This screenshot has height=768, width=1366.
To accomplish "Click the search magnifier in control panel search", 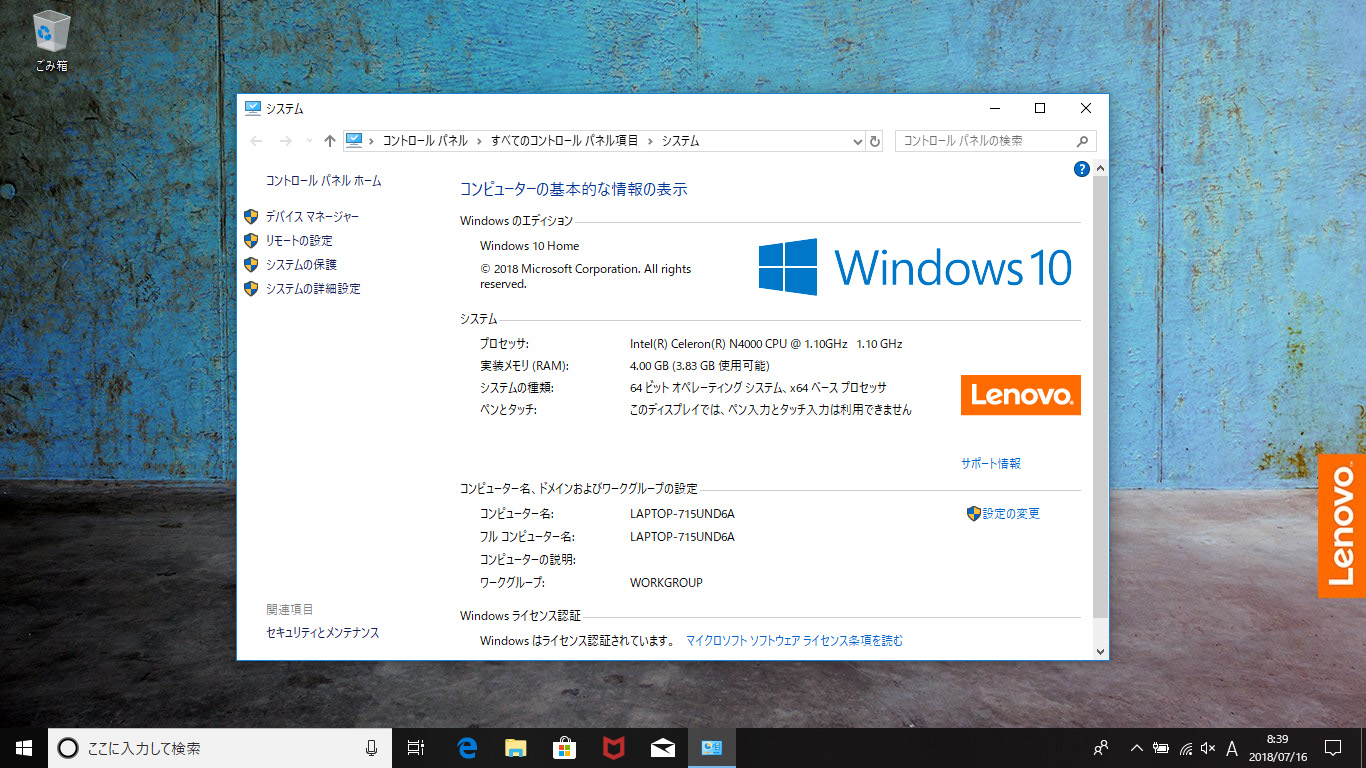I will pyautogui.click(x=1082, y=141).
